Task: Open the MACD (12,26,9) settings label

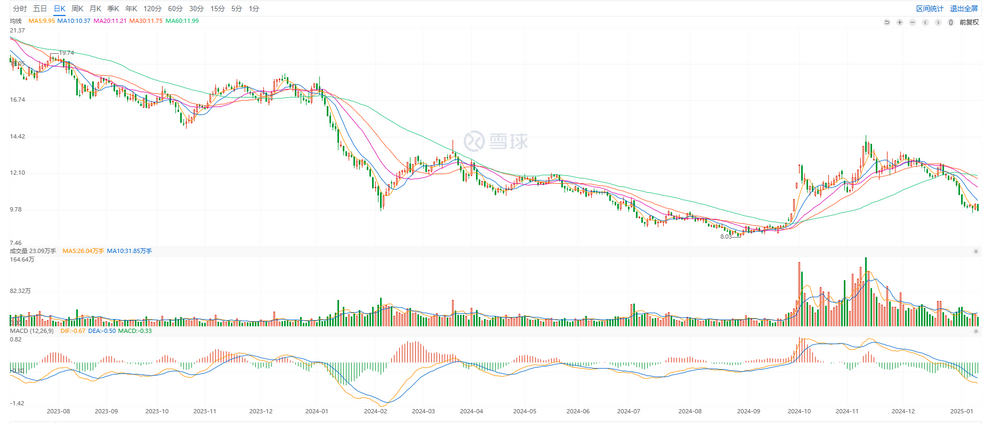Action: [33, 332]
